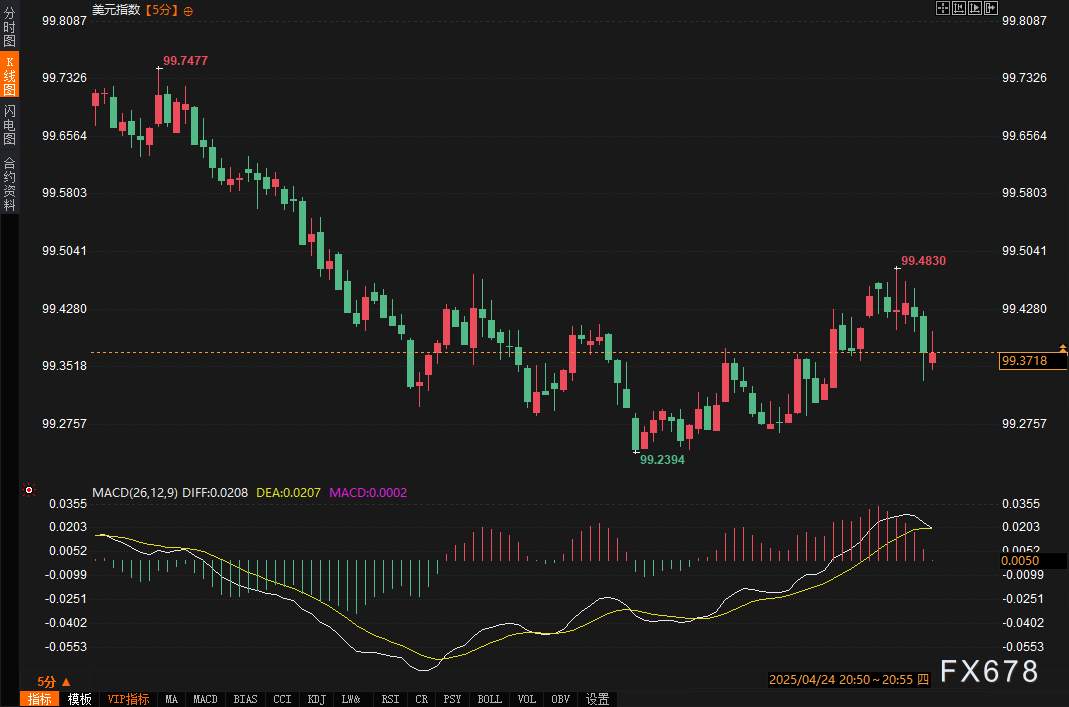The height and width of the screenshot is (707, 1069).
Task: Click the MACD(26,12,9) parameter label
Action: pyautogui.click(x=134, y=492)
